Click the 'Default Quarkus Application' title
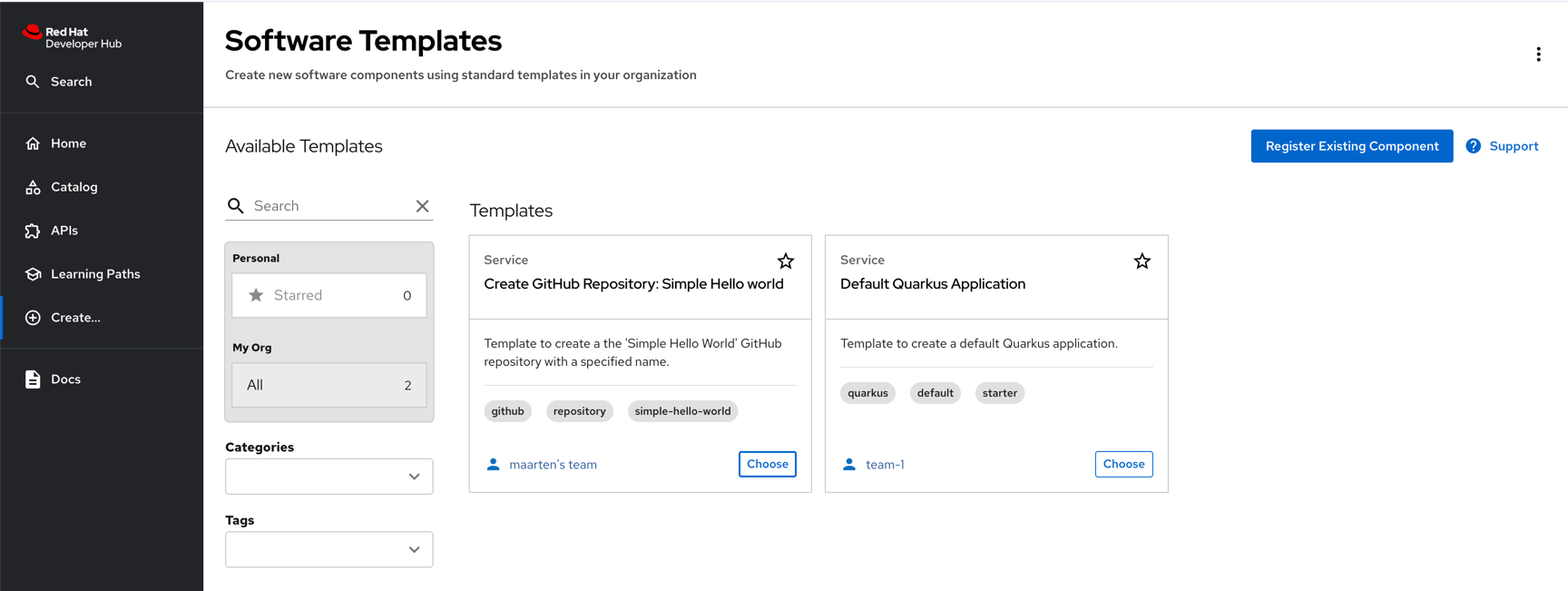Screen dimensions: 1568x591 pyautogui.click(x=933, y=284)
